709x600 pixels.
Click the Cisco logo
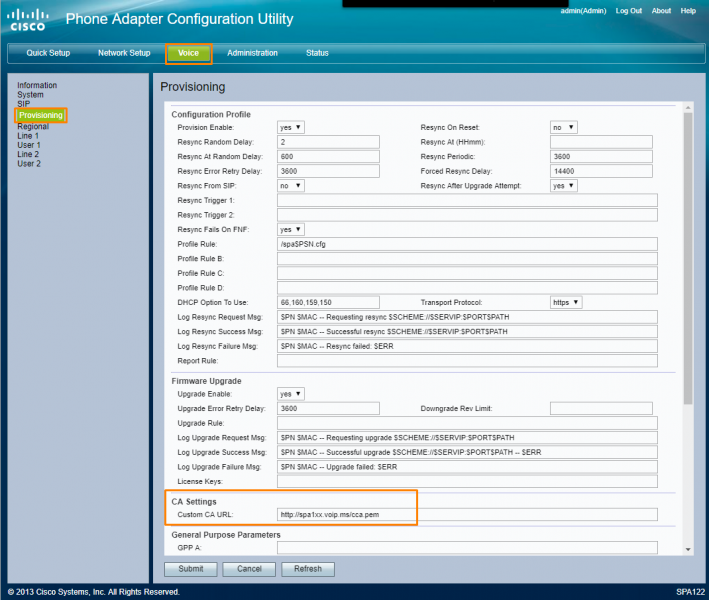click(x=28, y=20)
